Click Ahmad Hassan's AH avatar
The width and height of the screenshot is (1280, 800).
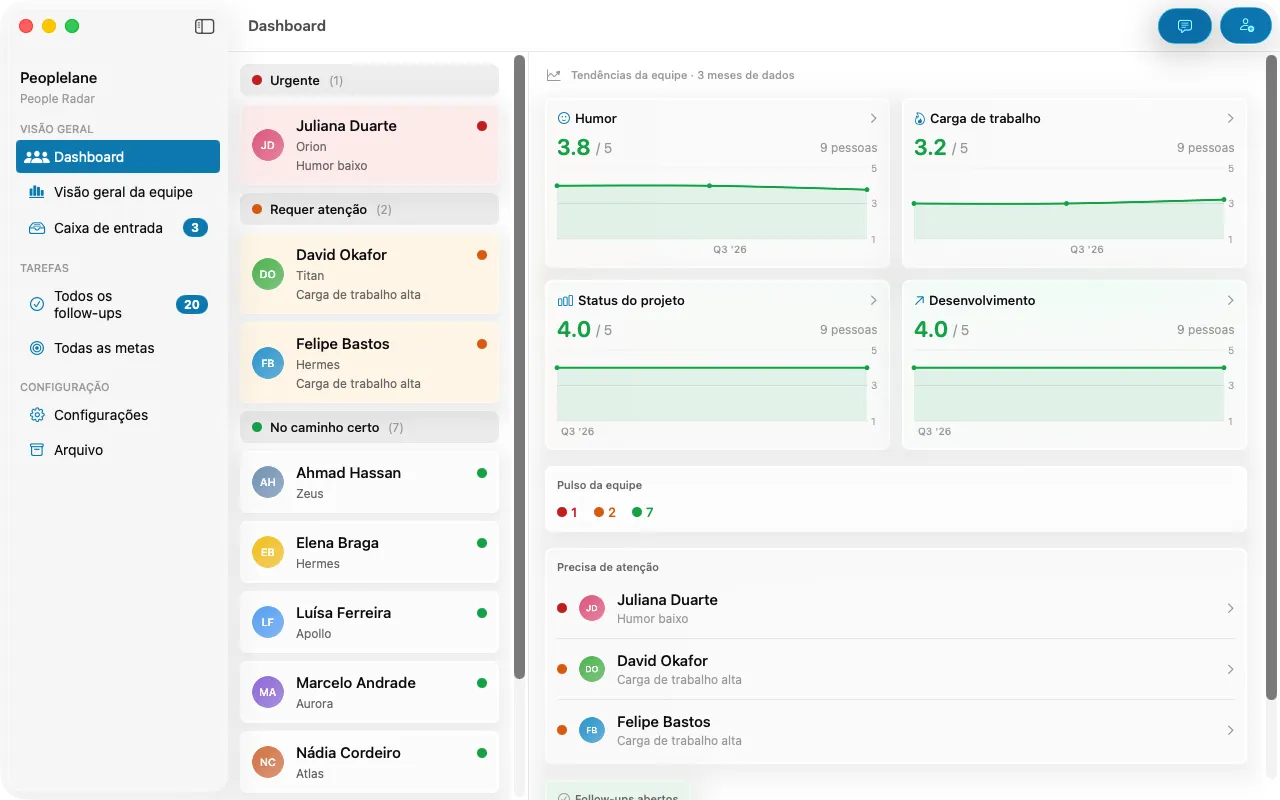click(x=268, y=482)
